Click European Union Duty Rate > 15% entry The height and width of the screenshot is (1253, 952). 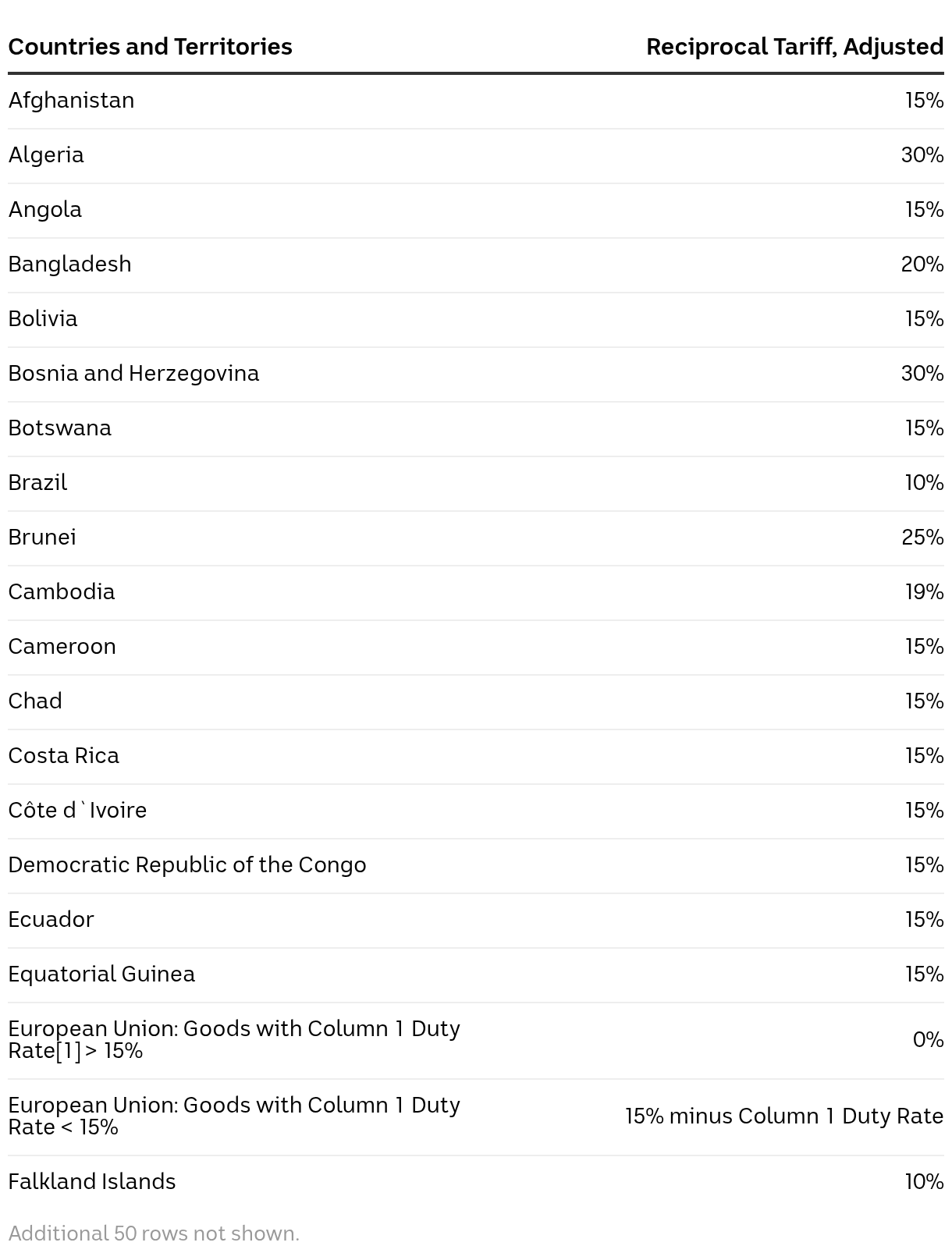coord(234,1040)
